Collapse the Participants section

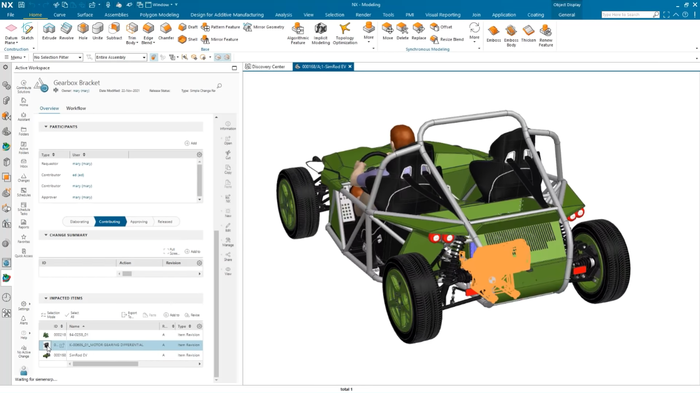[46, 127]
